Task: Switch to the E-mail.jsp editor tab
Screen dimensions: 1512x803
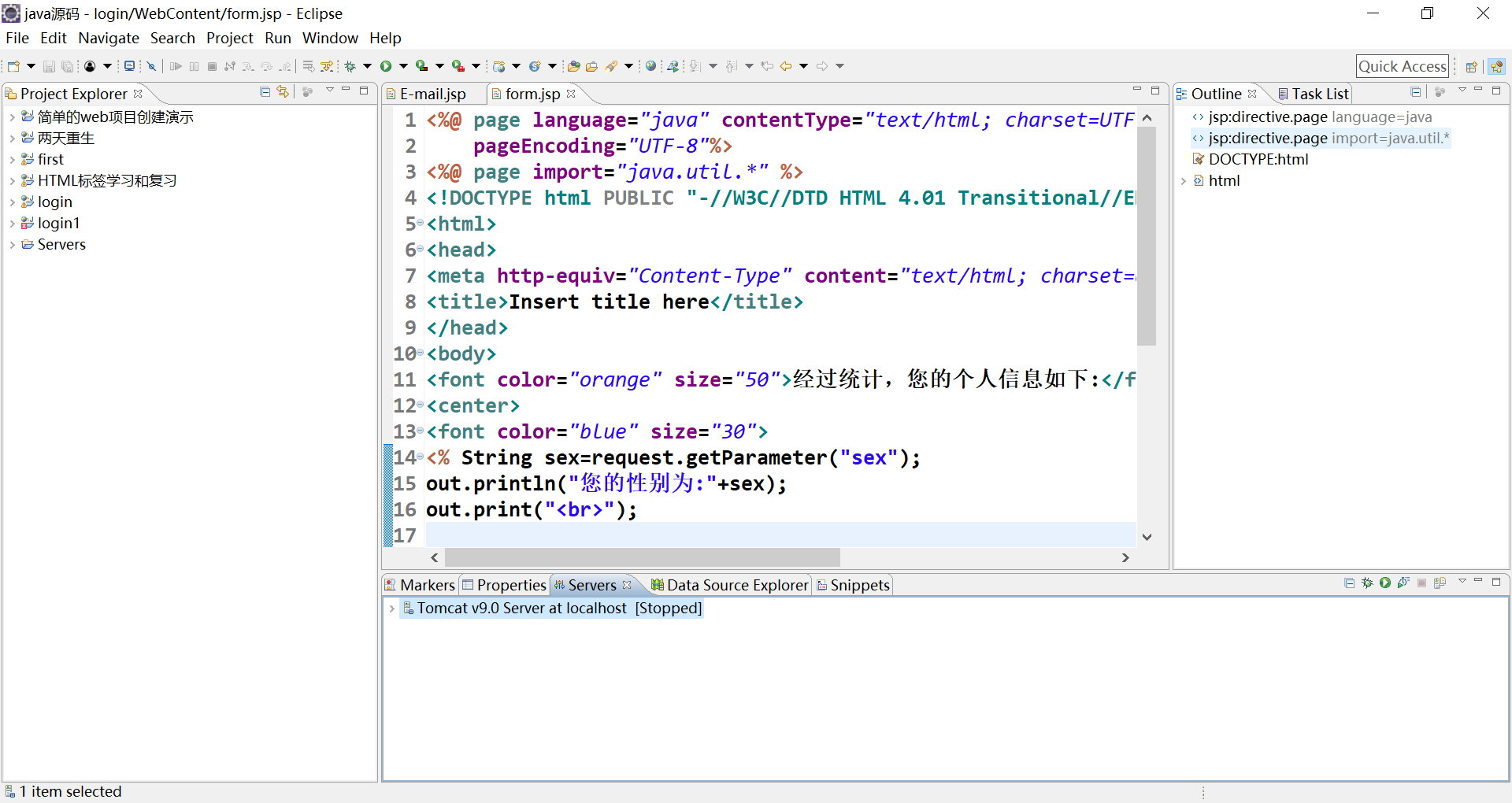Action: tap(432, 94)
